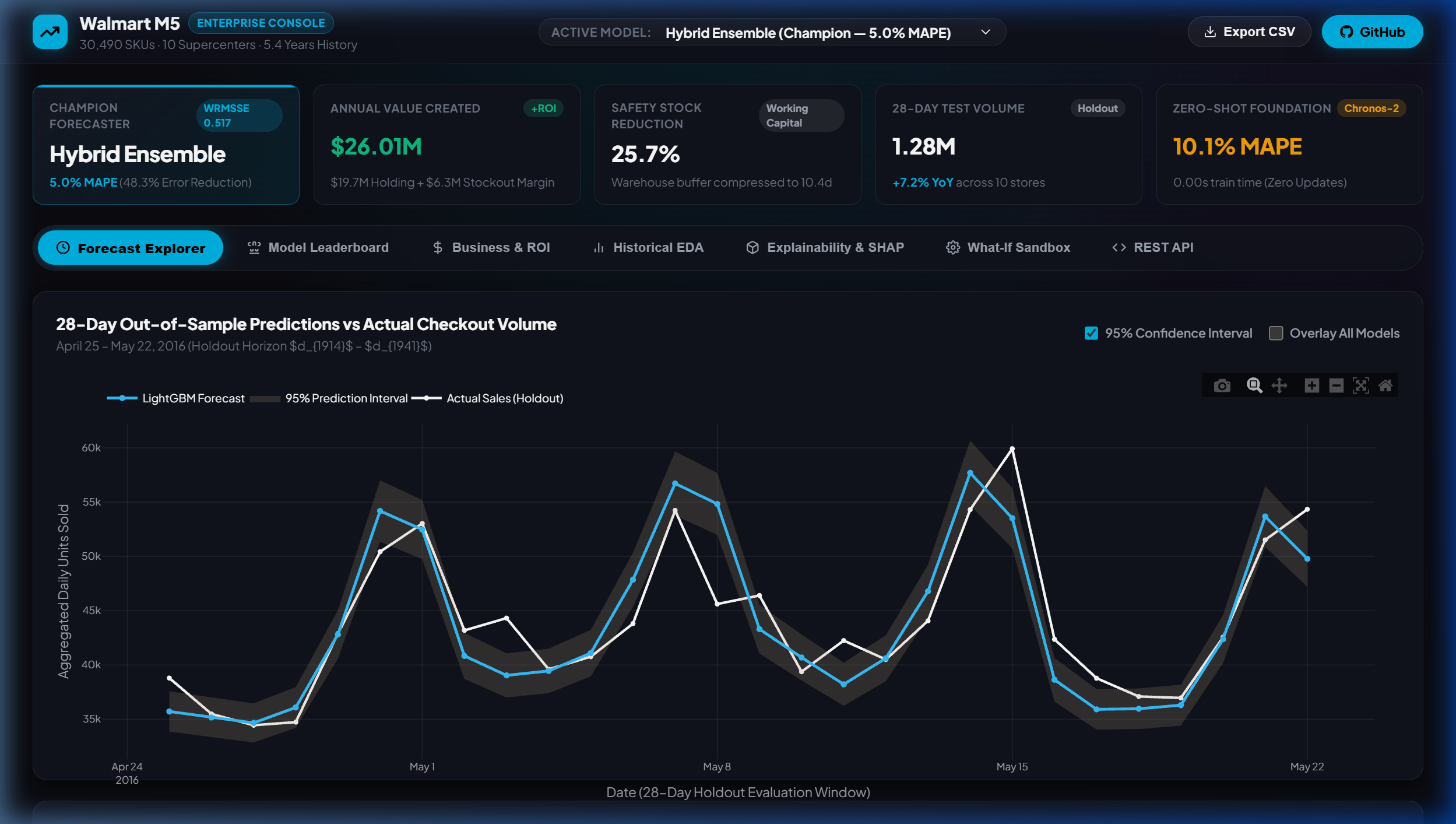Click the code brackets icon beside REST API

pyautogui.click(x=1119, y=248)
